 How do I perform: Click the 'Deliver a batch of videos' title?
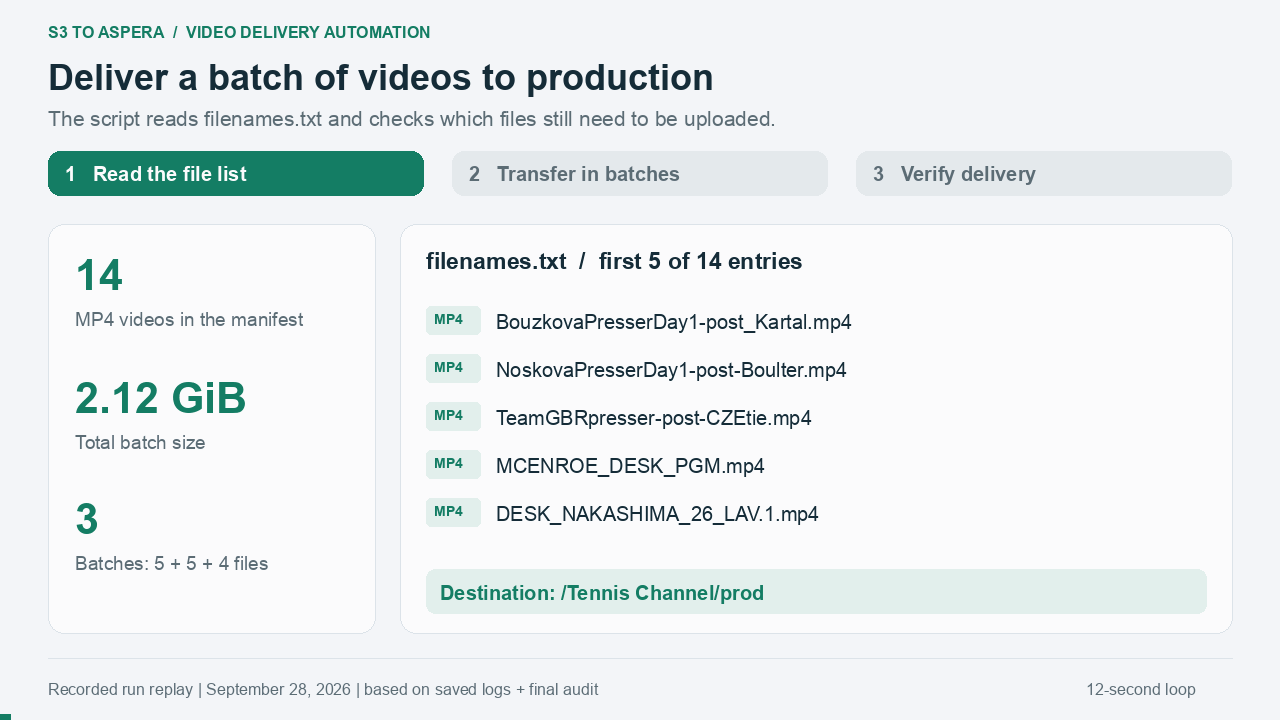pos(381,78)
